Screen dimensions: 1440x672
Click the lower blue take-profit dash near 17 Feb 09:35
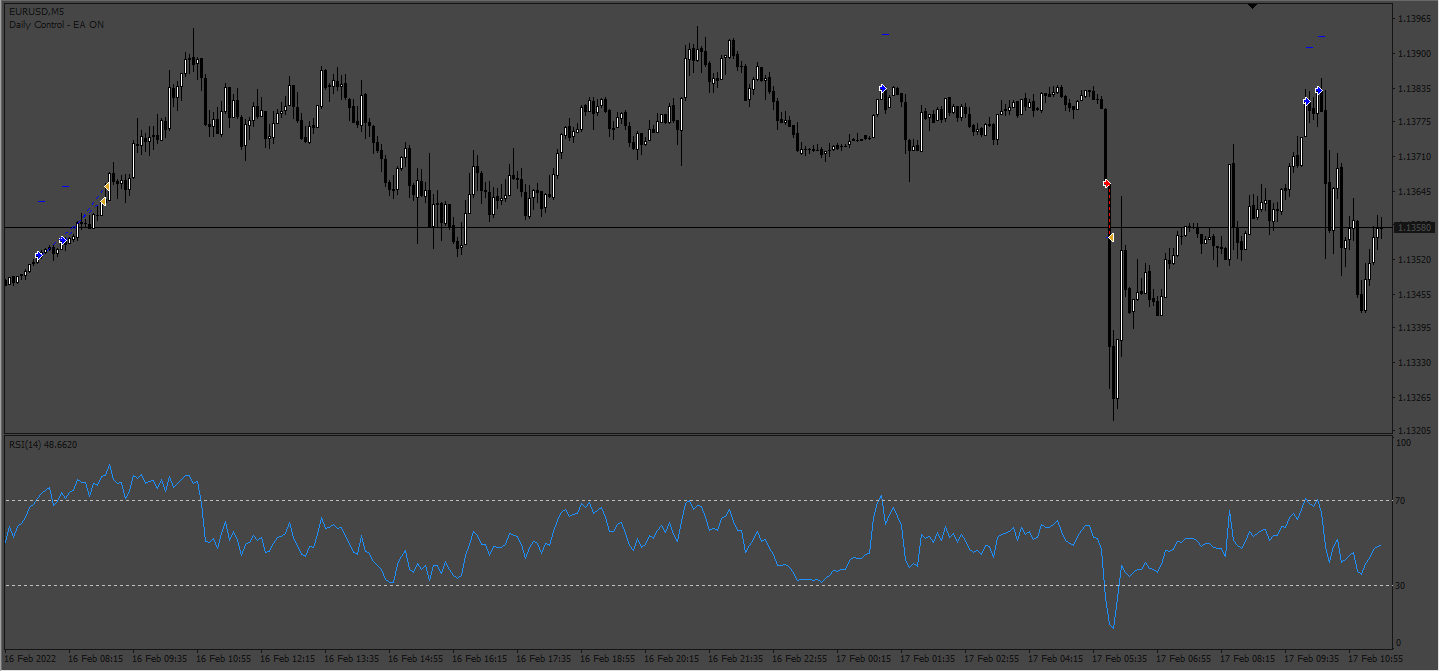tap(1309, 46)
